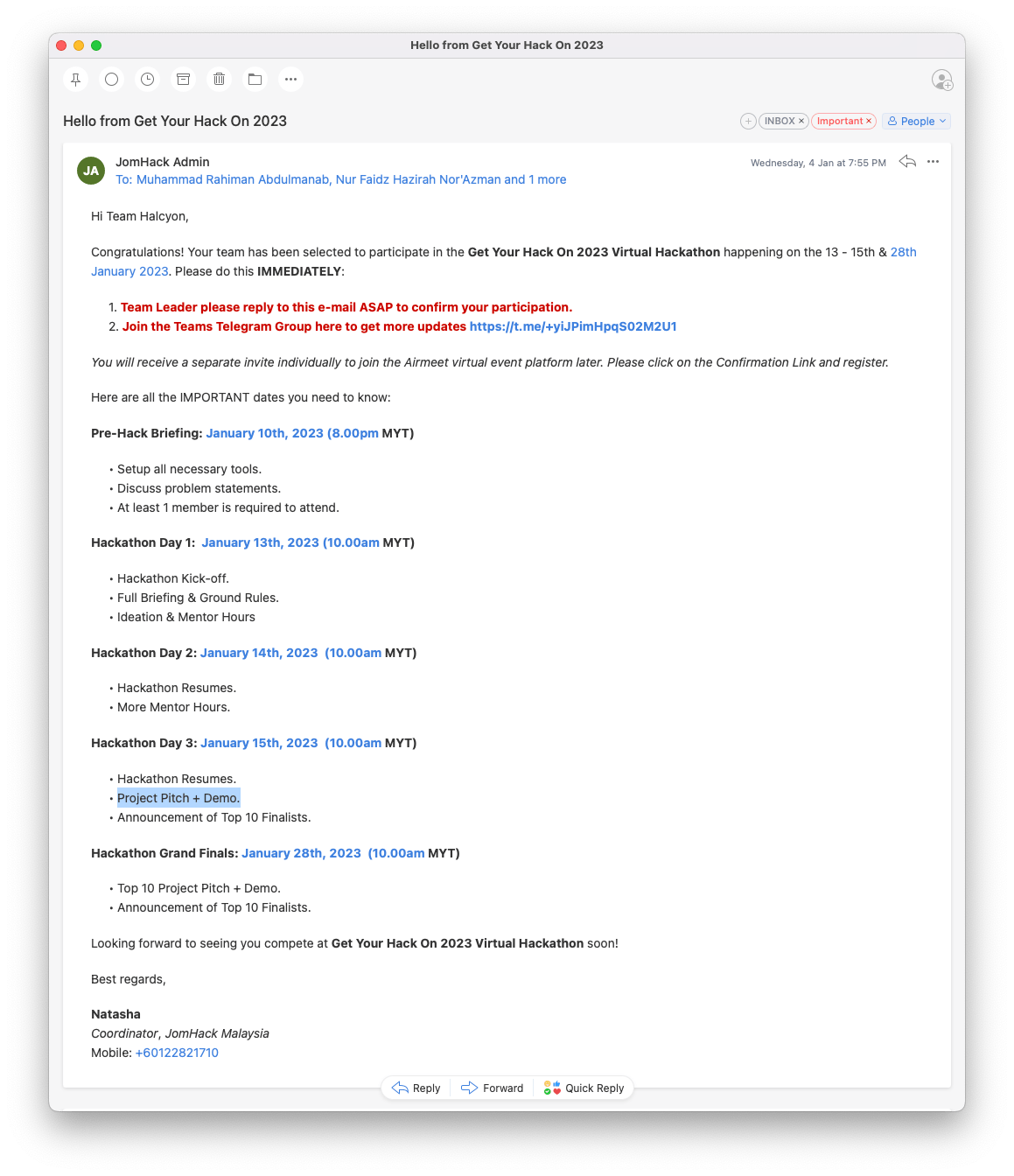This screenshot has height=1176, width=1014.
Task: Open the Telegram group invite link
Action: click(x=573, y=325)
